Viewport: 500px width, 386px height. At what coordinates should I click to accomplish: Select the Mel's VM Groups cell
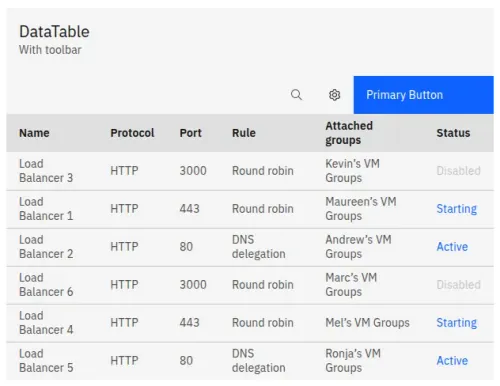367,323
